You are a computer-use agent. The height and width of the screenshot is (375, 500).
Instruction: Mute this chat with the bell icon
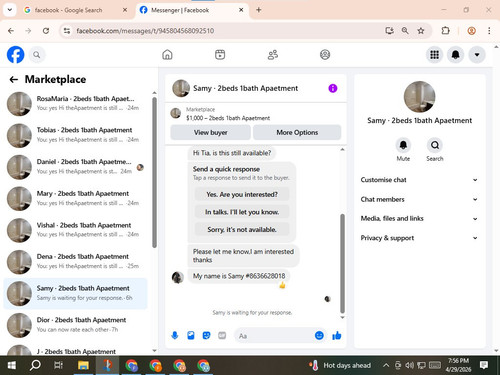click(x=403, y=145)
